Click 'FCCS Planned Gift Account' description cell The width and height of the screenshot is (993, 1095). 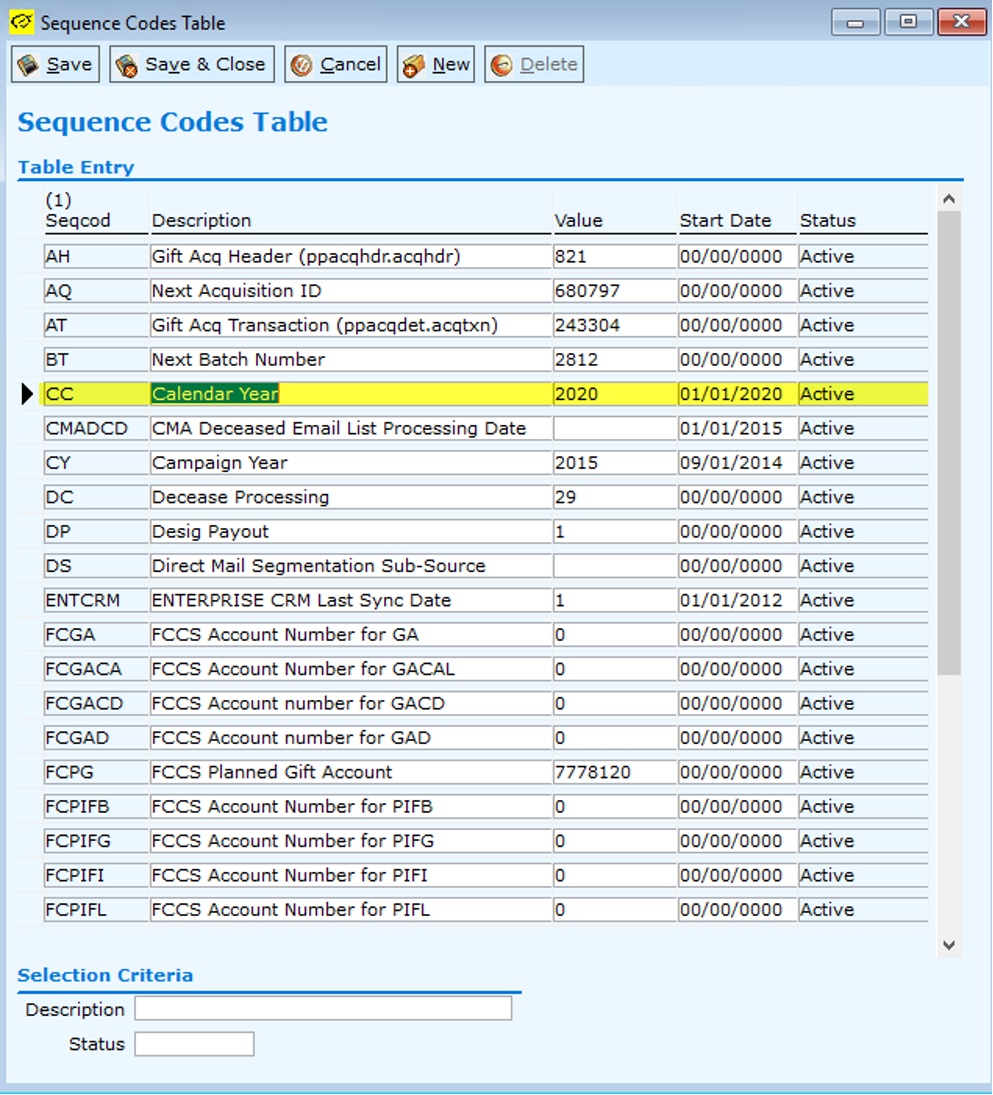pyautogui.click(x=351, y=772)
